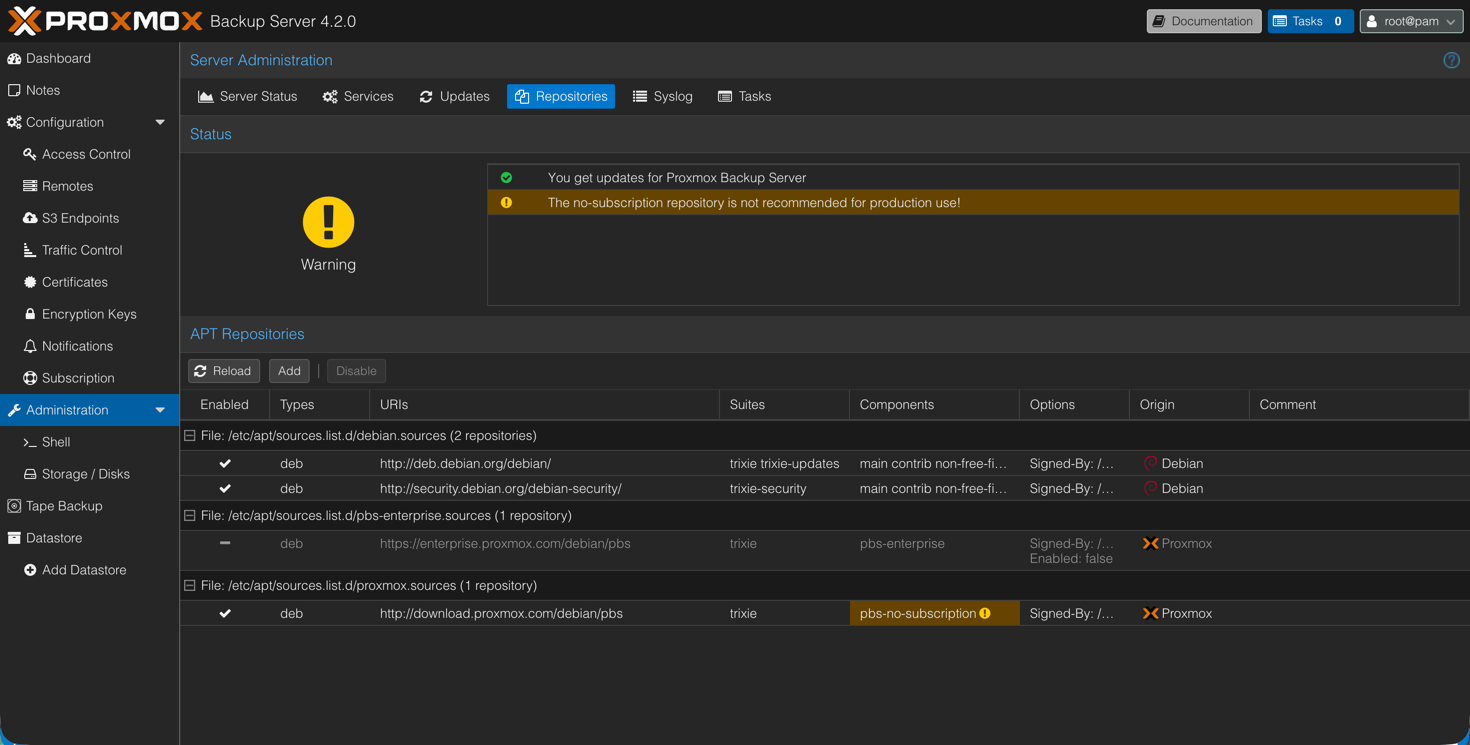The image size is (1470, 745).
Task: Select the pbs-no-subscription component cell
Action: pyautogui.click(x=935, y=613)
